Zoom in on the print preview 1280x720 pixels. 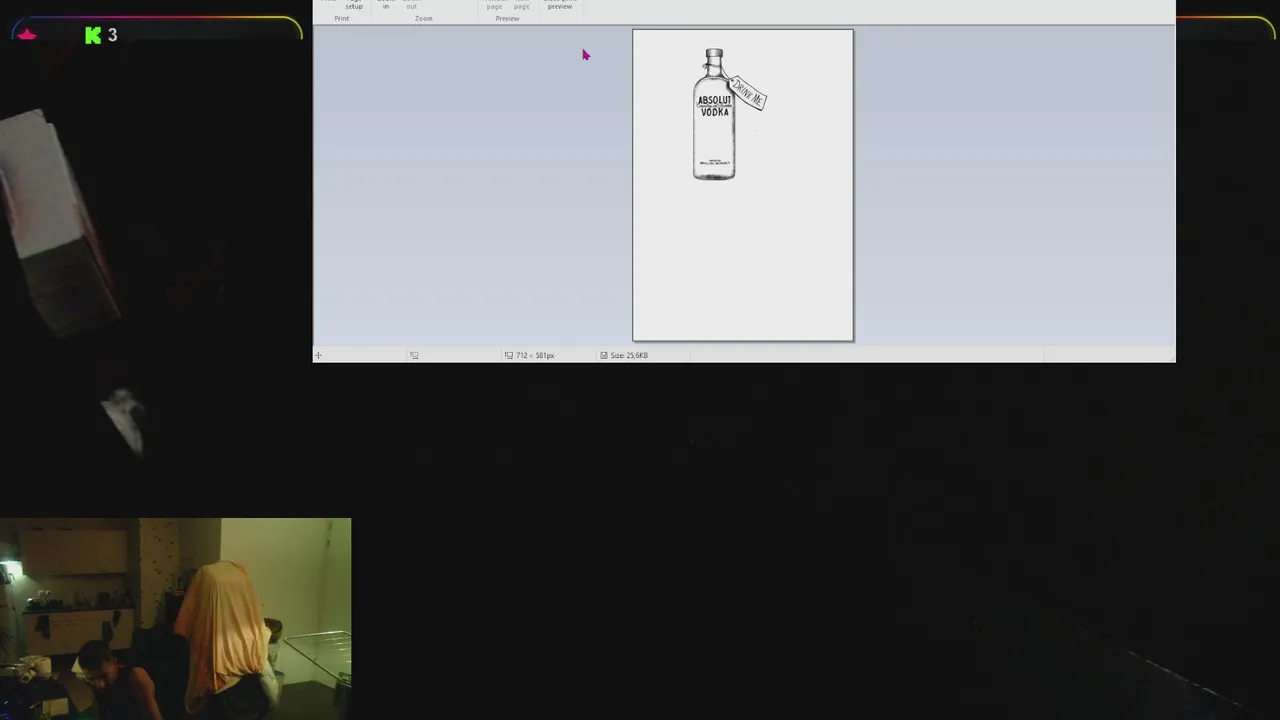386,5
